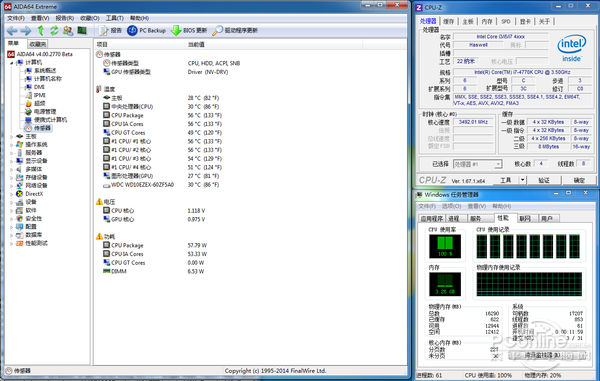Open 处理器 #1 selection dropdown in CPU-Z

pos(477,164)
